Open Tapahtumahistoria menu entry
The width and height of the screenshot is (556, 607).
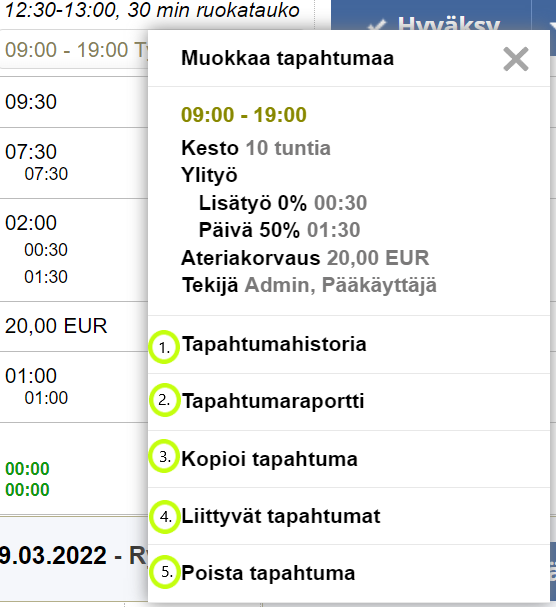349,345
